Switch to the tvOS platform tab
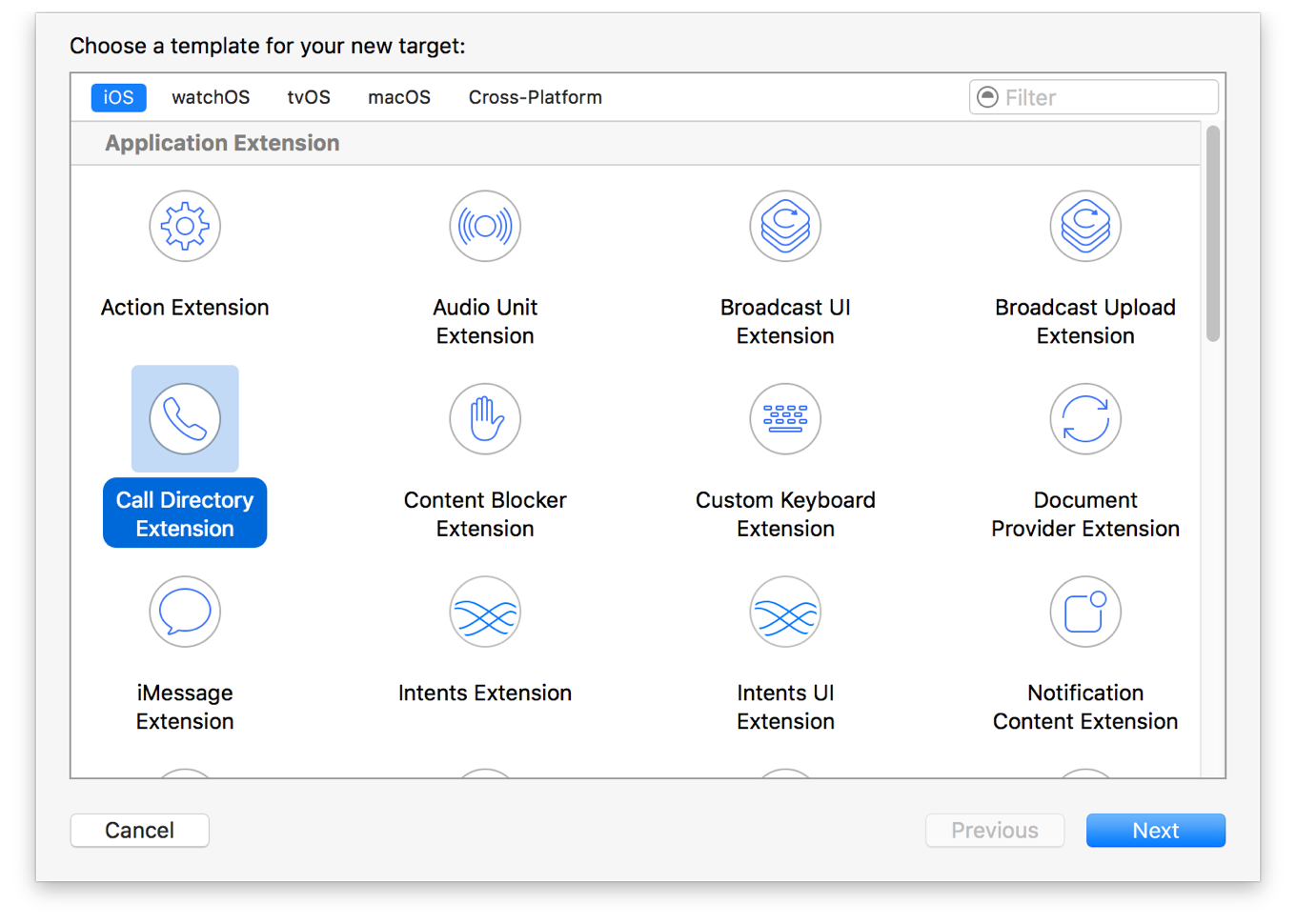The image size is (1296, 924). (x=308, y=96)
